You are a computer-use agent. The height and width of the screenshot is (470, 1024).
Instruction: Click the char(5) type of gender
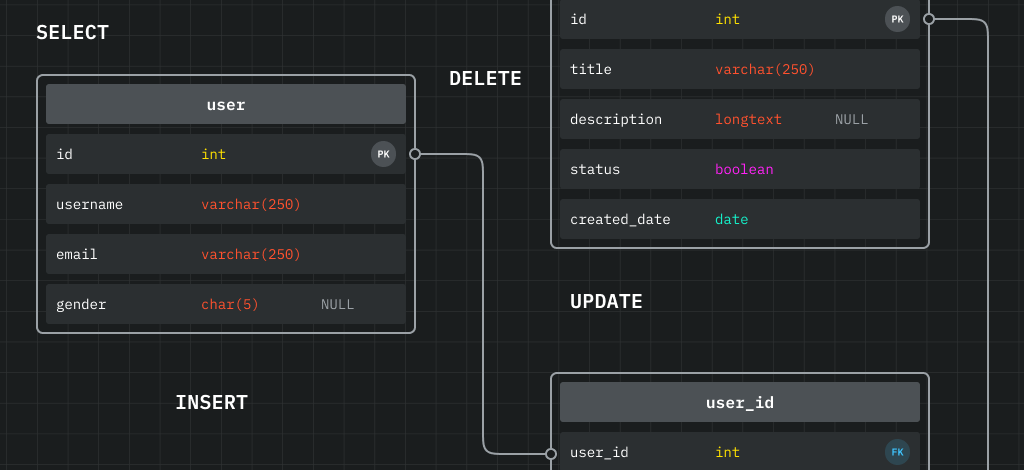pyautogui.click(x=230, y=305)
